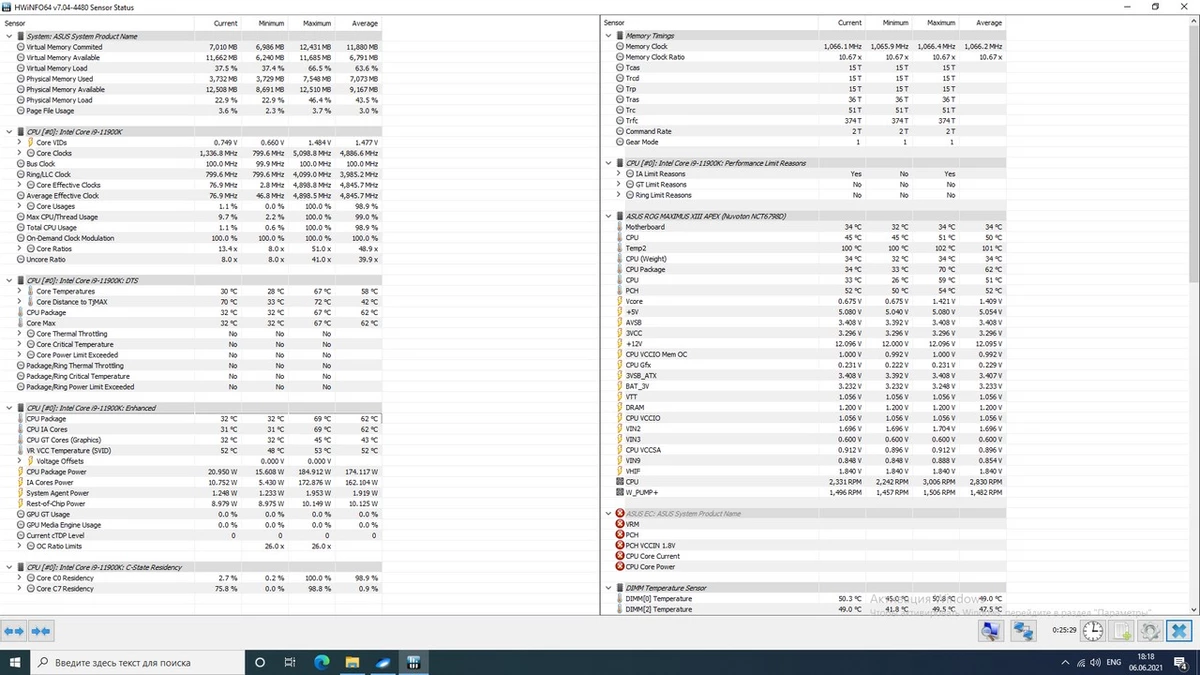Open the Windows Start menu
Viewport: 1200px width, 675px height.
[x=14, y=662]
